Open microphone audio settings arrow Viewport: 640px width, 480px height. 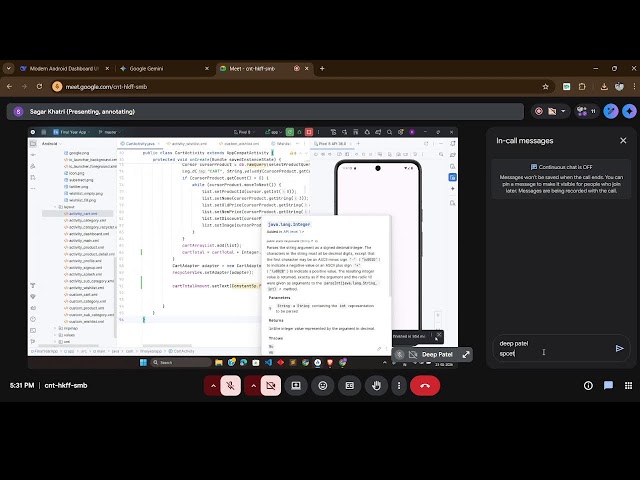click(213, 385)
